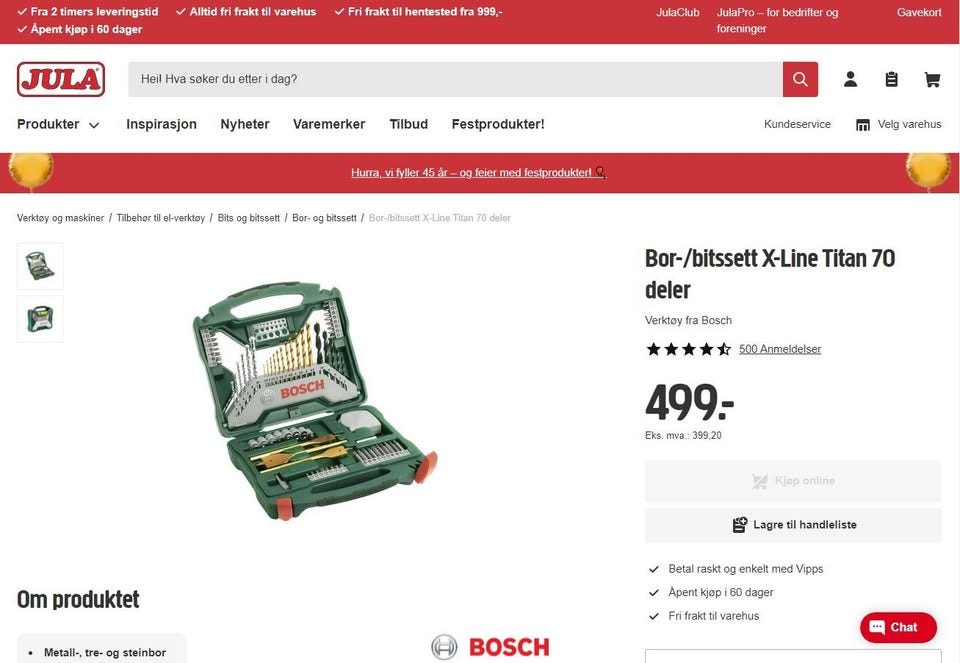Screen dimensions: 960x663
Task: Expand the Produkter dropdown menu
Action: point(58,124)
